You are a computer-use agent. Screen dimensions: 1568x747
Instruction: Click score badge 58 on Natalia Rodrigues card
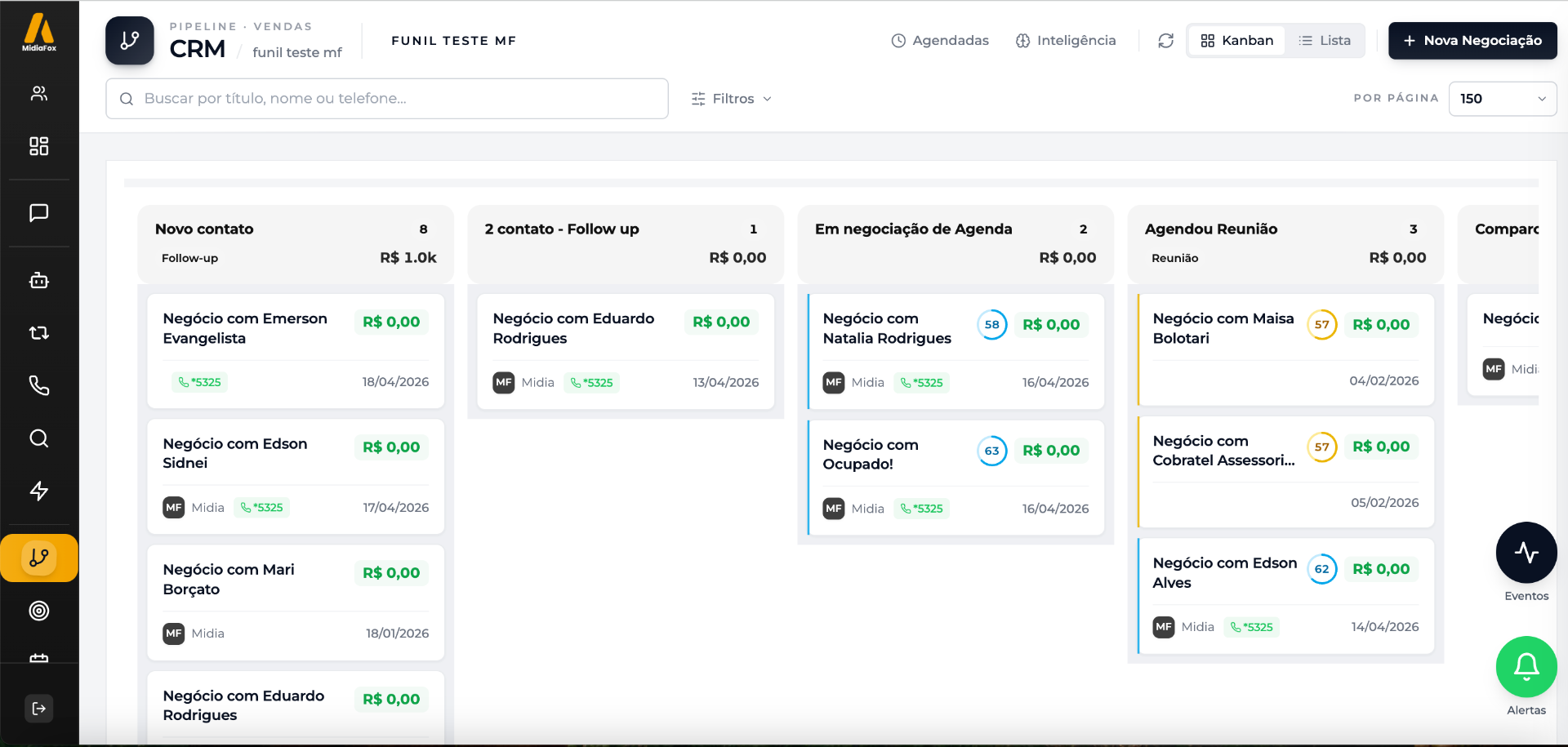coord(992,325)
